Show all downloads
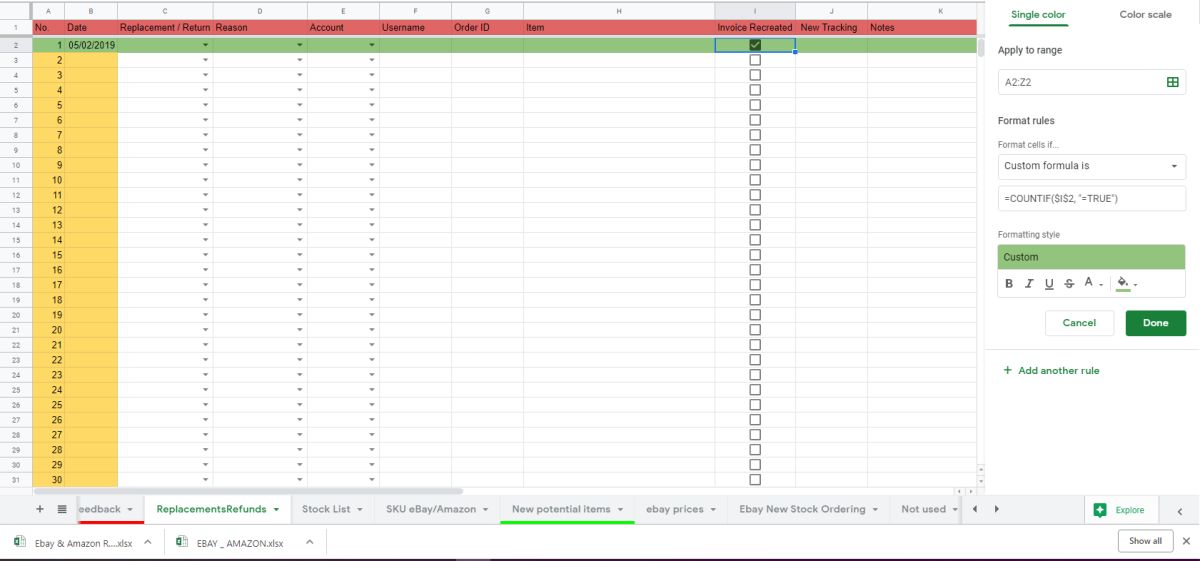 [1145, 541]
